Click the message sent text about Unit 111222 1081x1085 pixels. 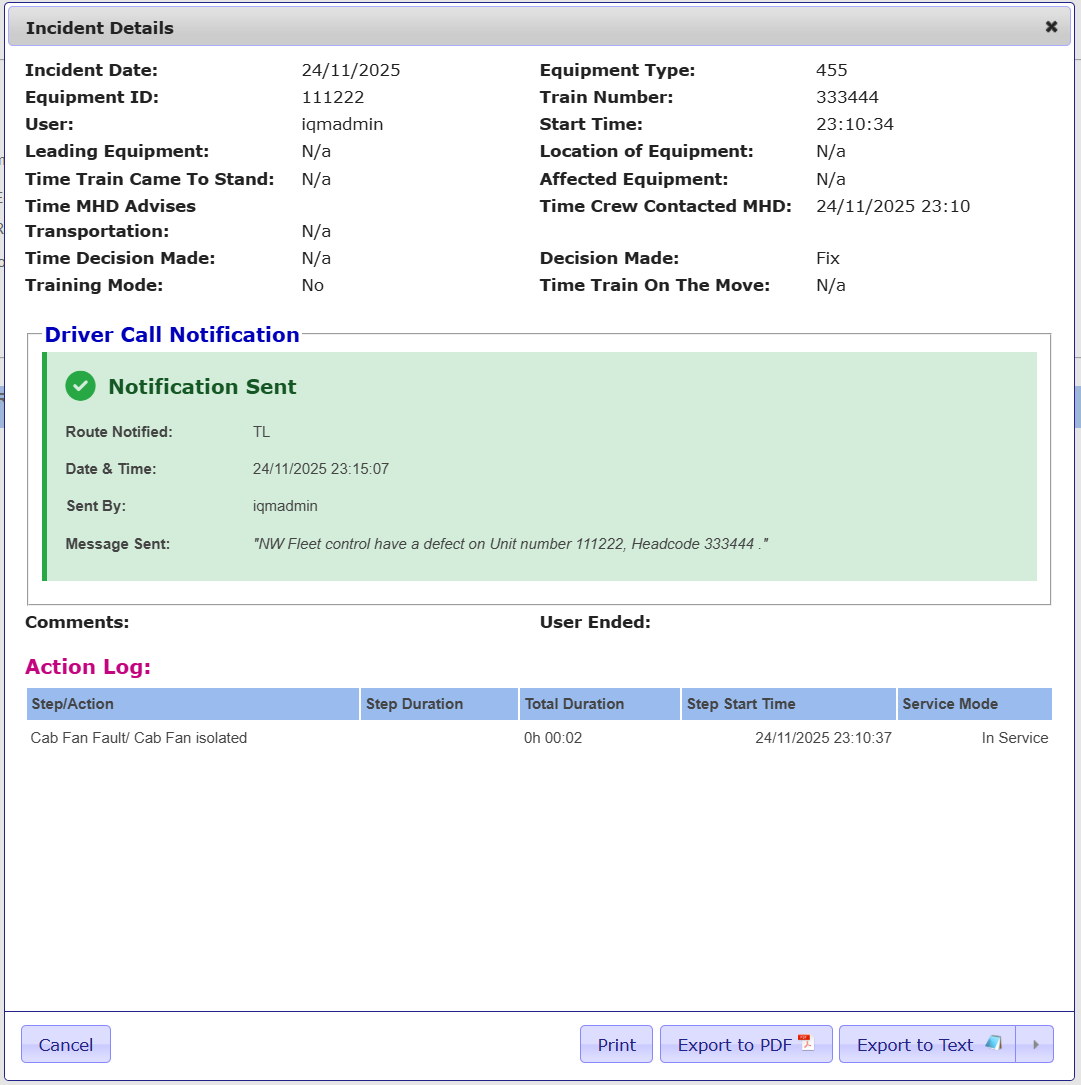point(510,544)
